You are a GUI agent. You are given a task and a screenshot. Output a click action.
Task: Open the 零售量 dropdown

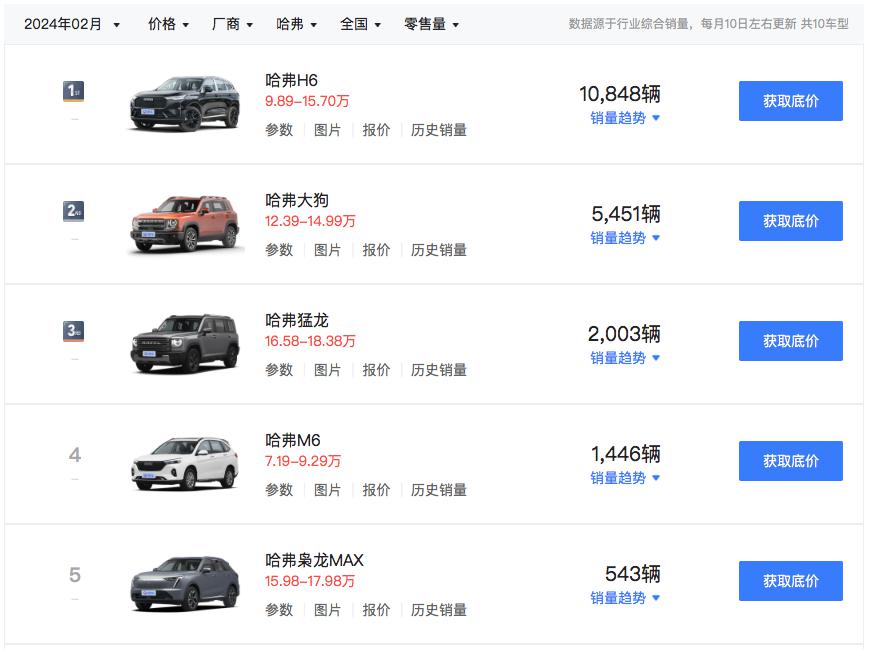[431, 24]
